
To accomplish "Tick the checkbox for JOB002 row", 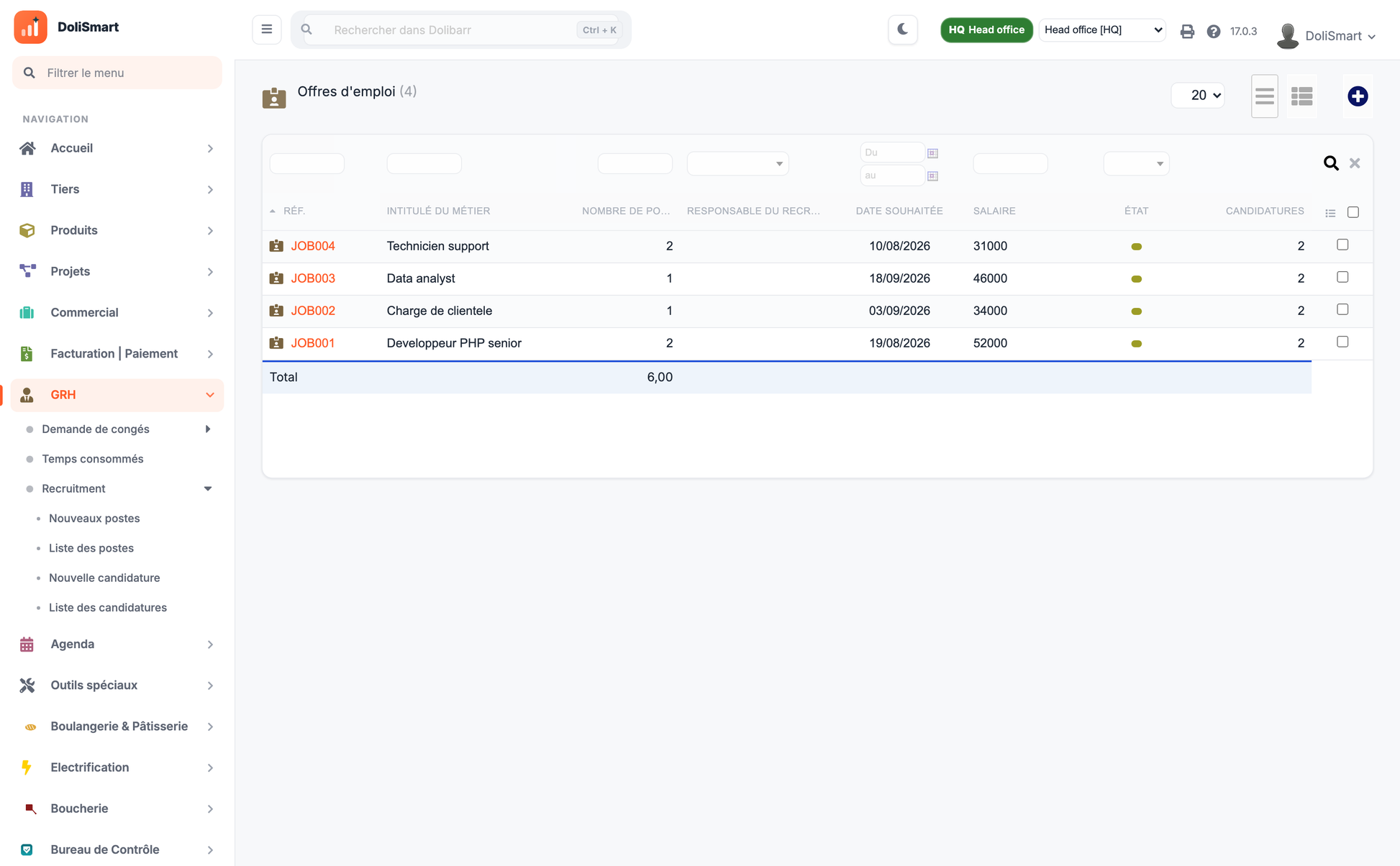I will (1342, 309).
